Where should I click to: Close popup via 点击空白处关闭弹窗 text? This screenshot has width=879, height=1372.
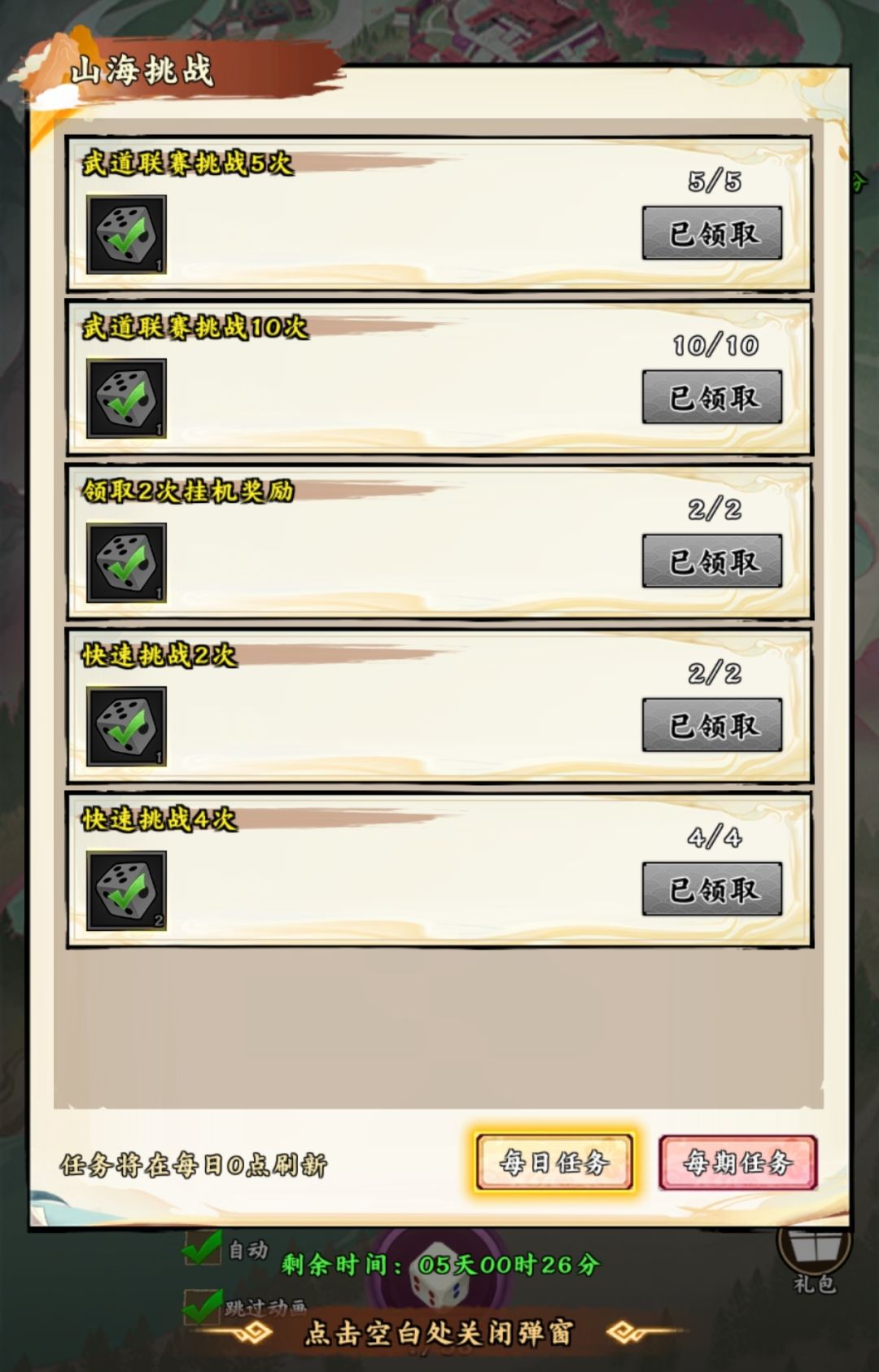[x=439, y=1333]
